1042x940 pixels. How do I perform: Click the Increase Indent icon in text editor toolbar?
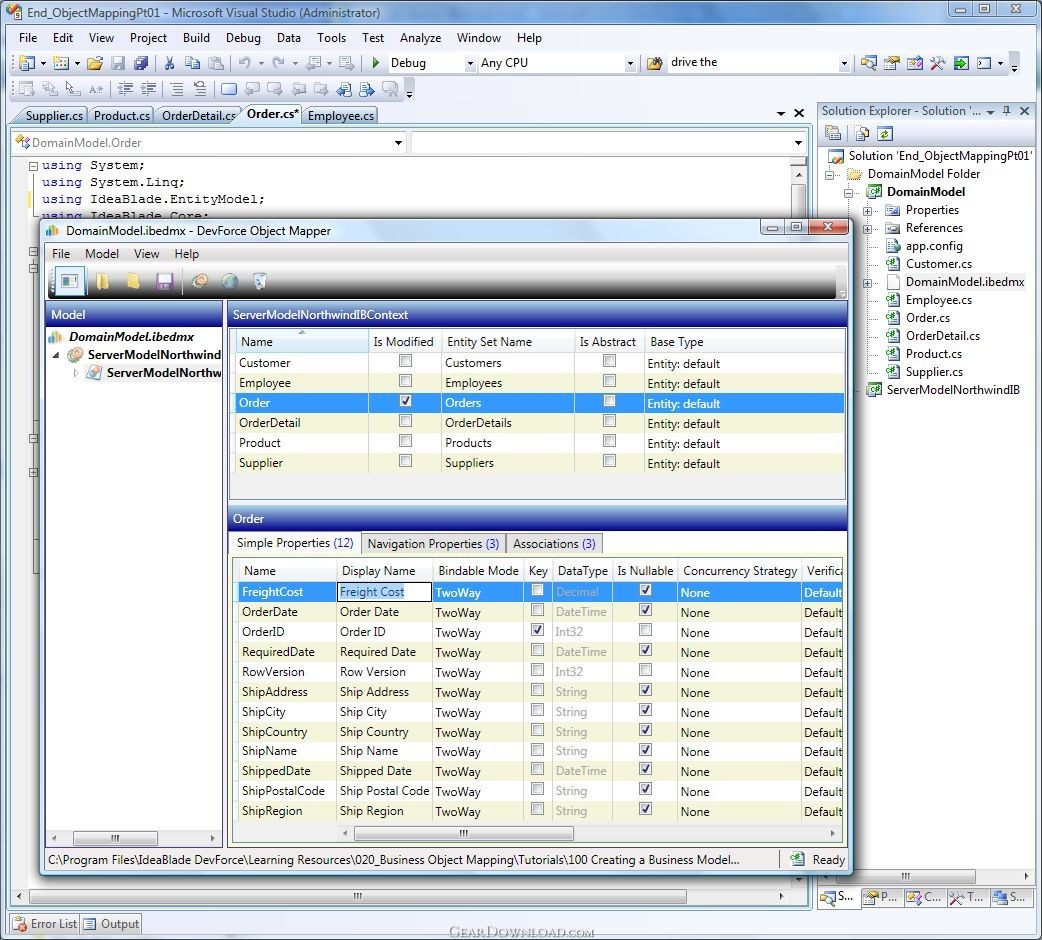click(149, 89)
